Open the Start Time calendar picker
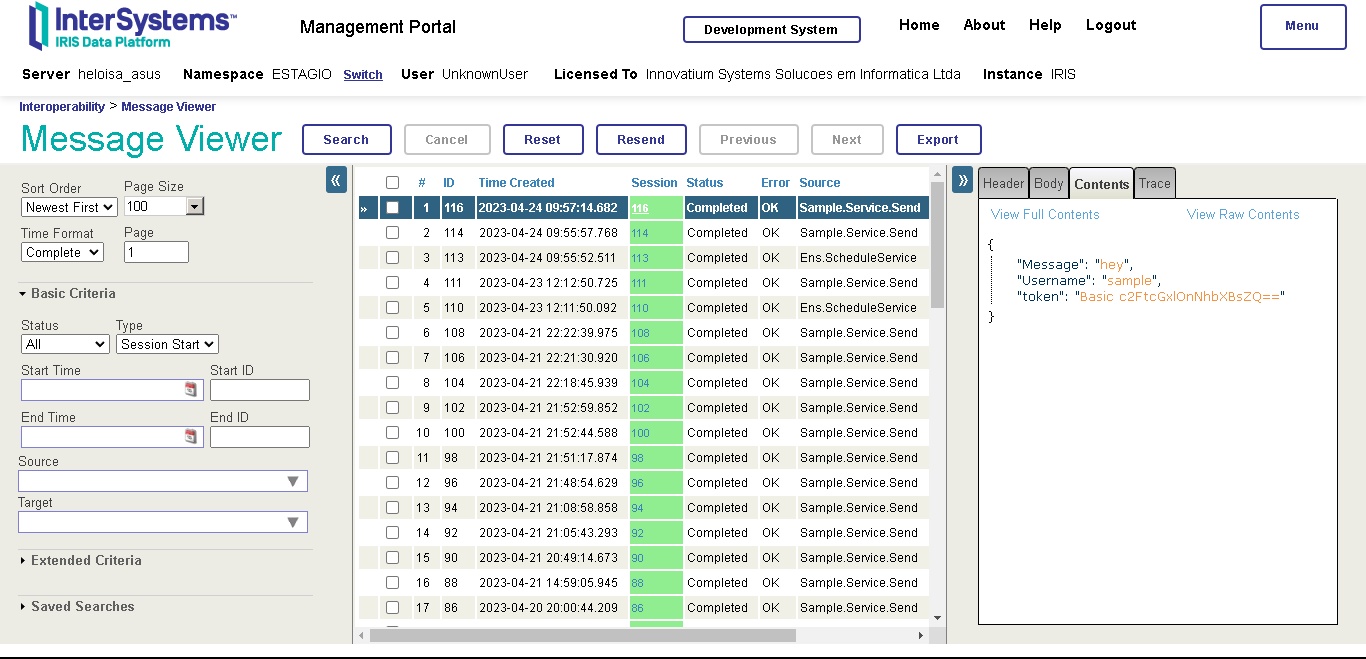1366x659 pixels. (x=191, y=390)
